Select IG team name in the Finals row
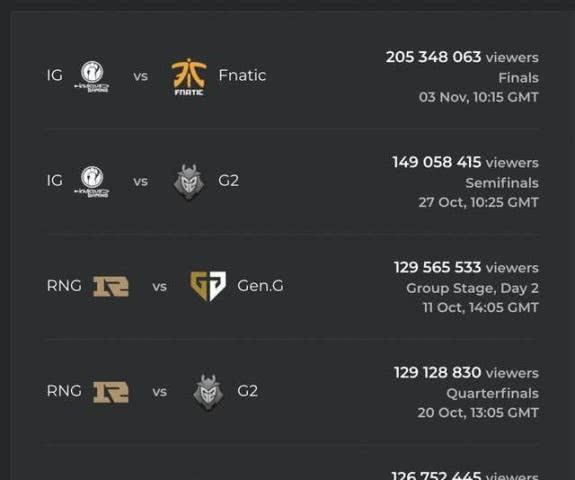575x480 pixels. [x=55, y=76]
